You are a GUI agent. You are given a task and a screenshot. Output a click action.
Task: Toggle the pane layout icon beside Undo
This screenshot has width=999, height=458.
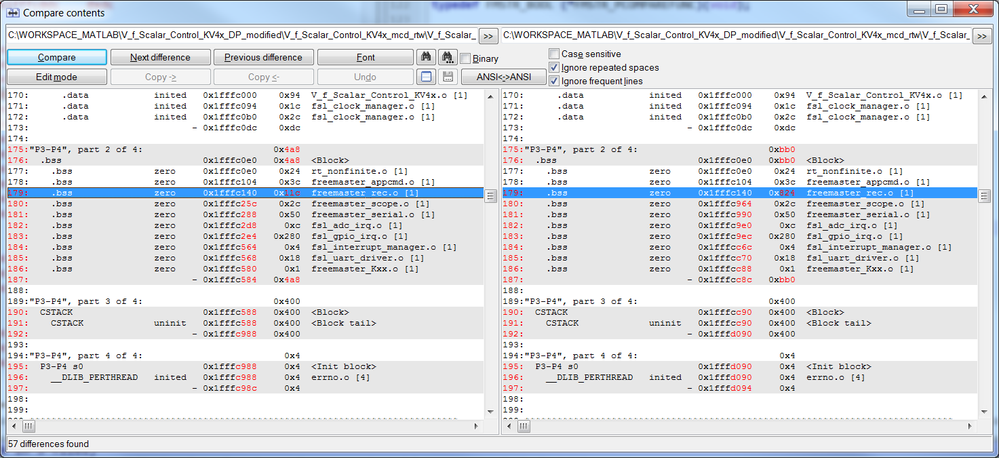426,77
